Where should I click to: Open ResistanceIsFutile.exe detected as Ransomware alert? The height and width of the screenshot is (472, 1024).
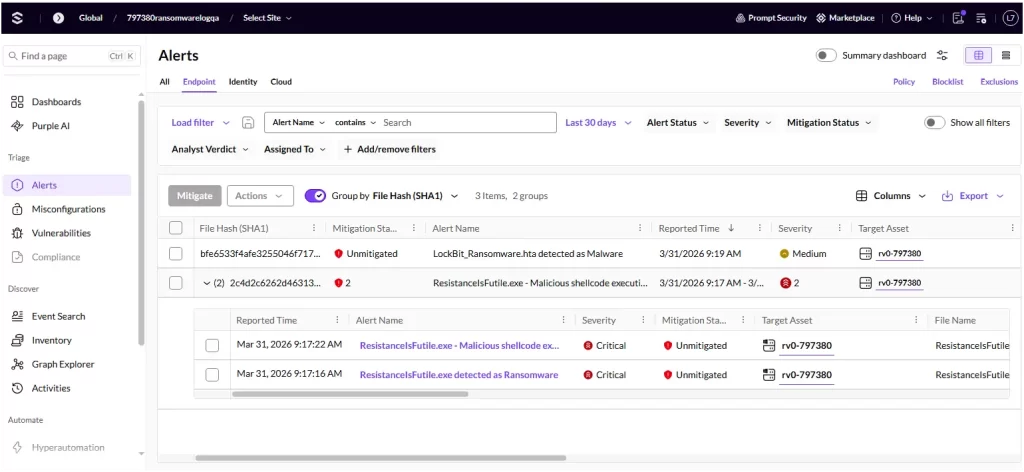click(x=459, y=375)
